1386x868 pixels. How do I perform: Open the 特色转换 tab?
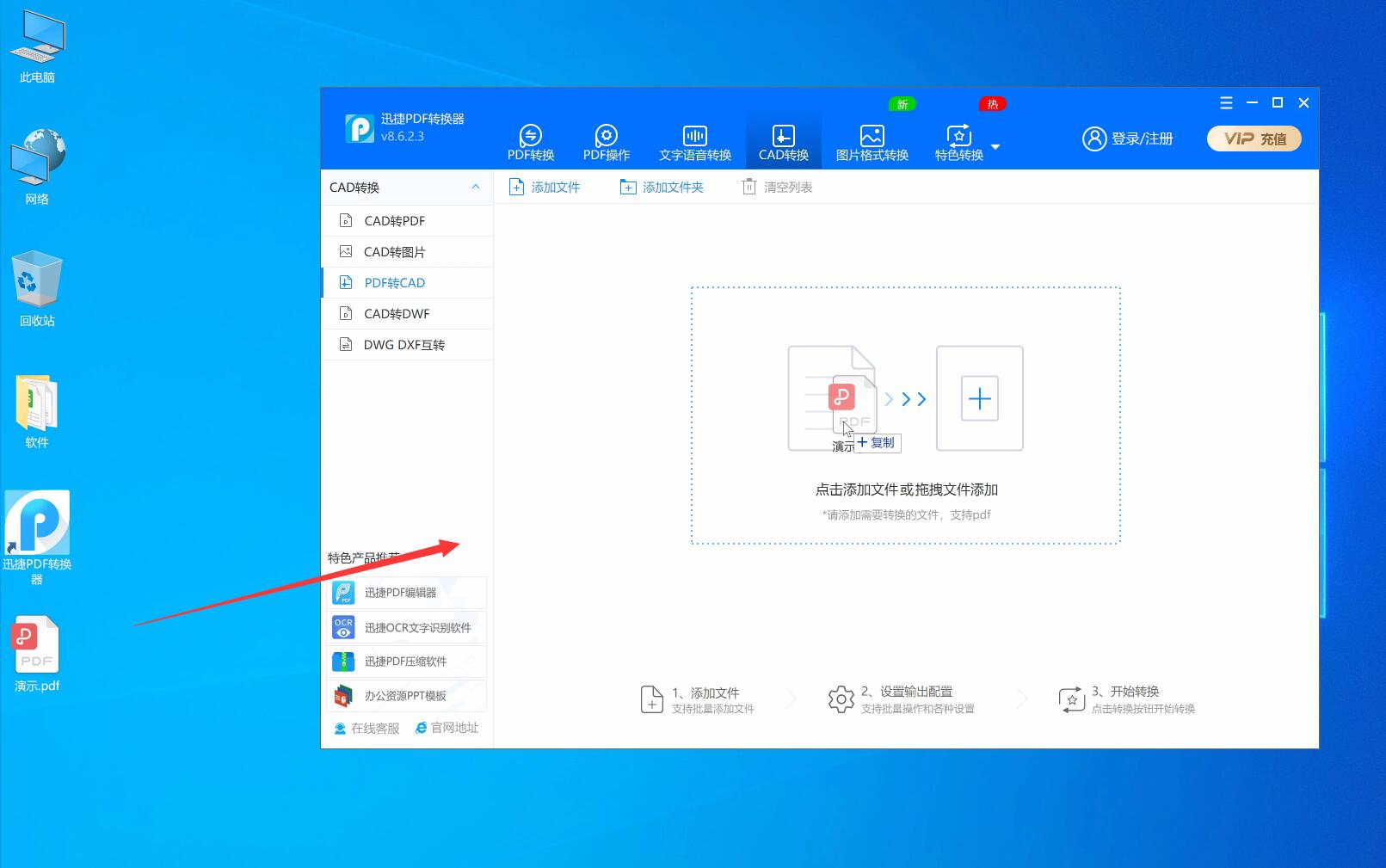[959, 143]
